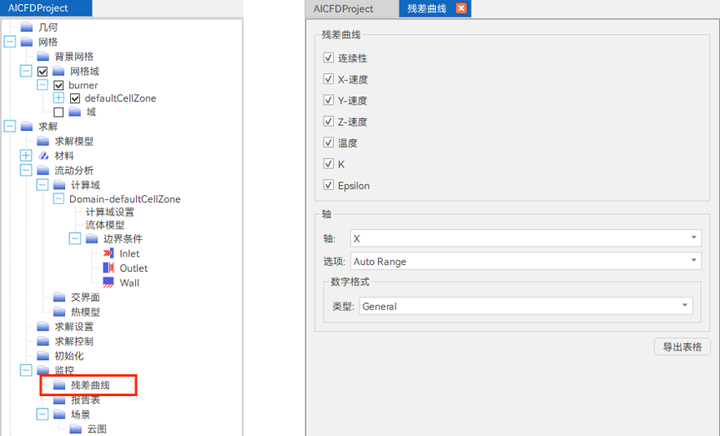Collapse the 流动分析 tree node
The image size is (720, 436).
click(x=26, y=170)
